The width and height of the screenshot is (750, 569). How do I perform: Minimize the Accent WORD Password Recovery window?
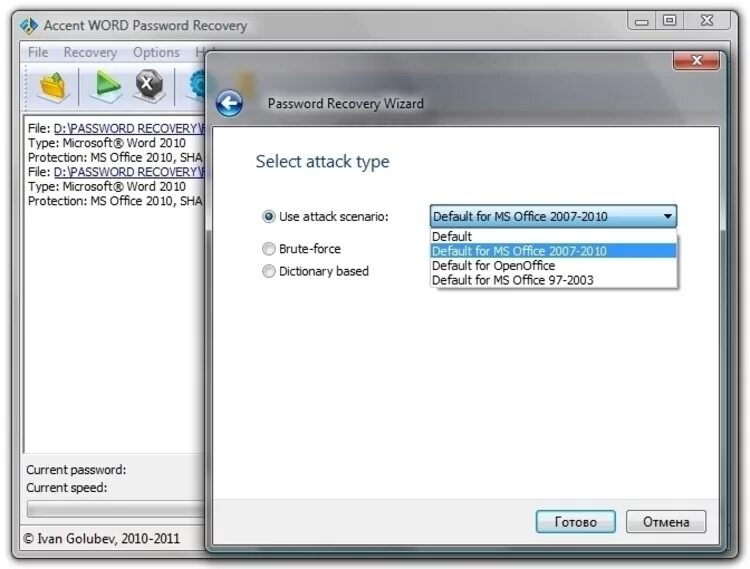642,21
